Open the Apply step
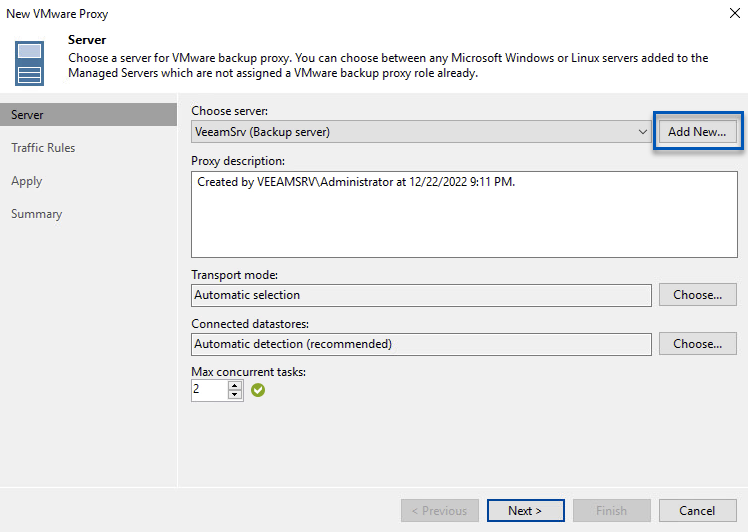The image size is (748, 532). coord(27,181)
